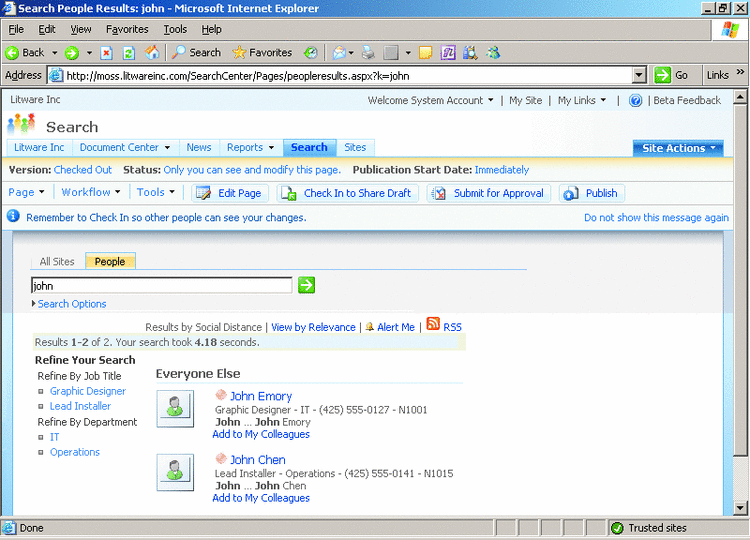
Task: Click the OneNote purple toolbar icon
Action: [448, 52]
